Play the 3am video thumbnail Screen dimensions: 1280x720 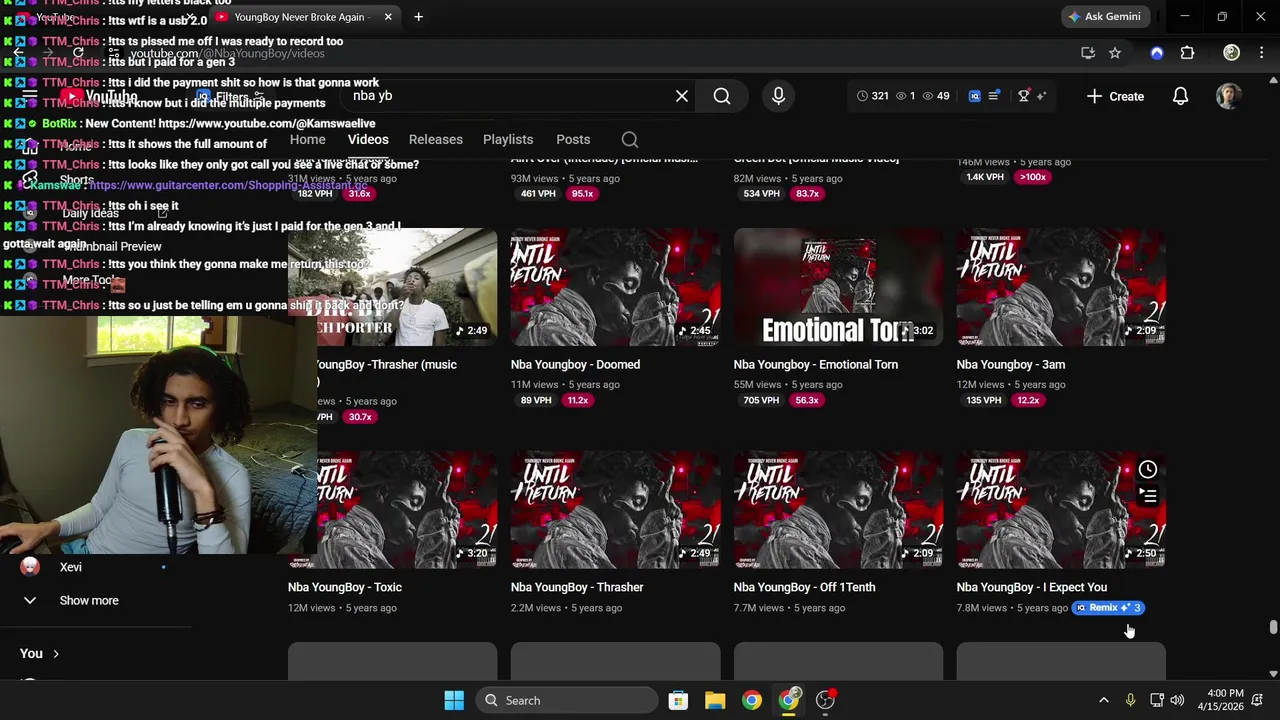pos(1061,287)
